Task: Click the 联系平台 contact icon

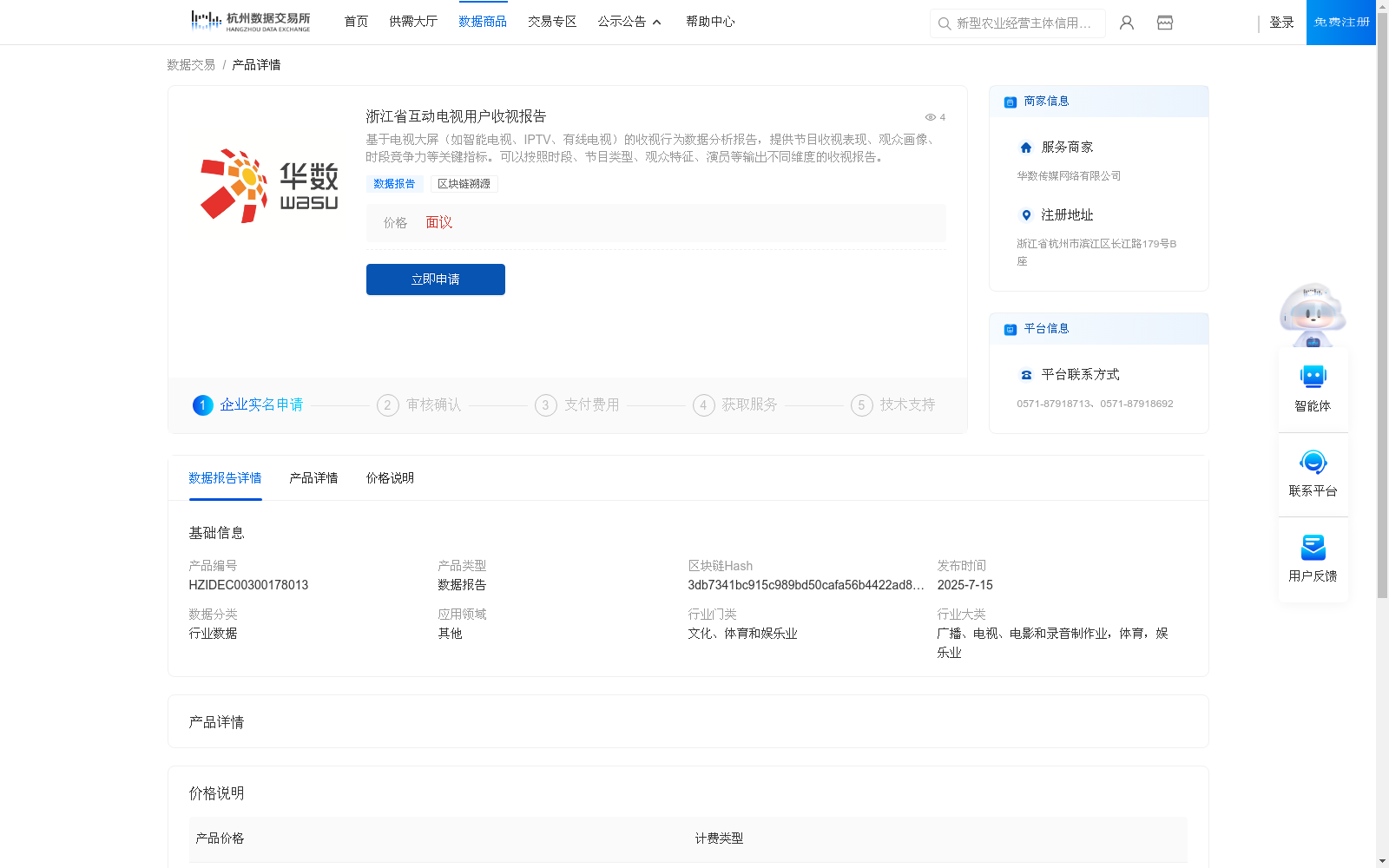Action: (x=1313, y=463)
